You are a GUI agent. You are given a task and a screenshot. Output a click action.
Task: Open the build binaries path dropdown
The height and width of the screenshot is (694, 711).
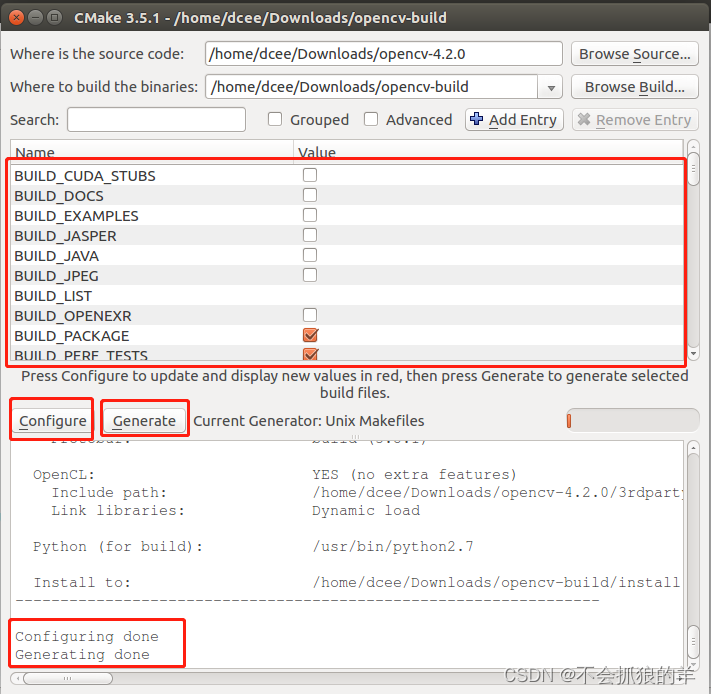coord(551,87)
